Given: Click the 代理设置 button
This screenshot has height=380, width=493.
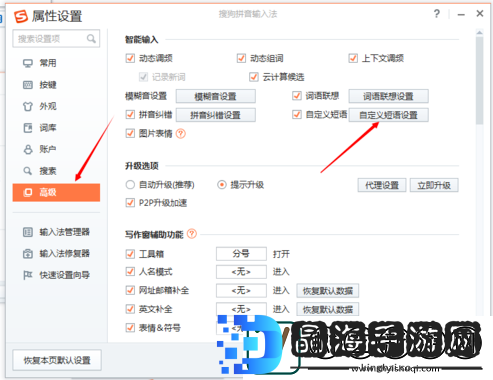Looking at the screenshot, I should [382, 185].
